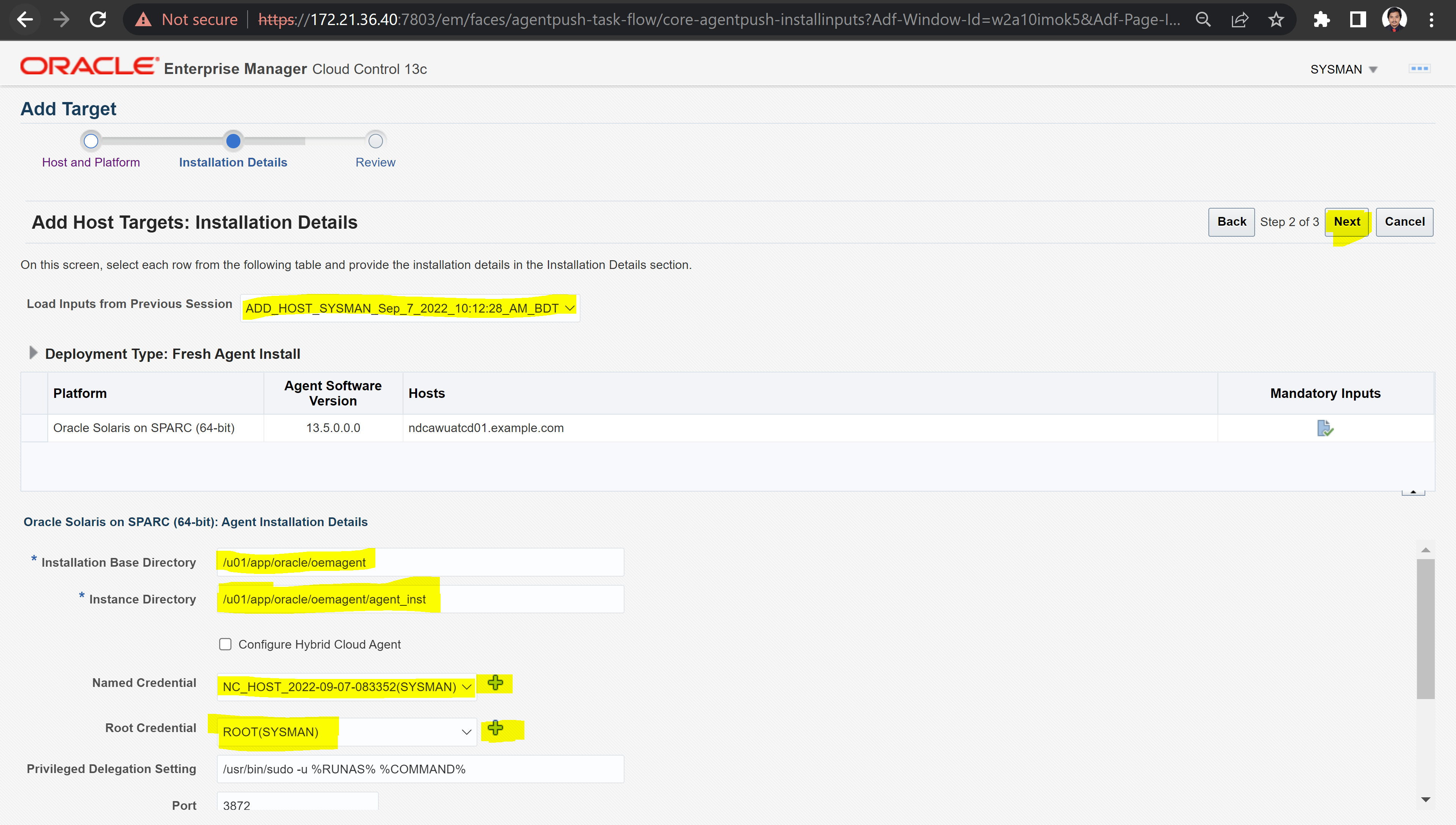This screenshot has width=1456, height=825.
Task: Go to the Review step
Action: [375, 163]
